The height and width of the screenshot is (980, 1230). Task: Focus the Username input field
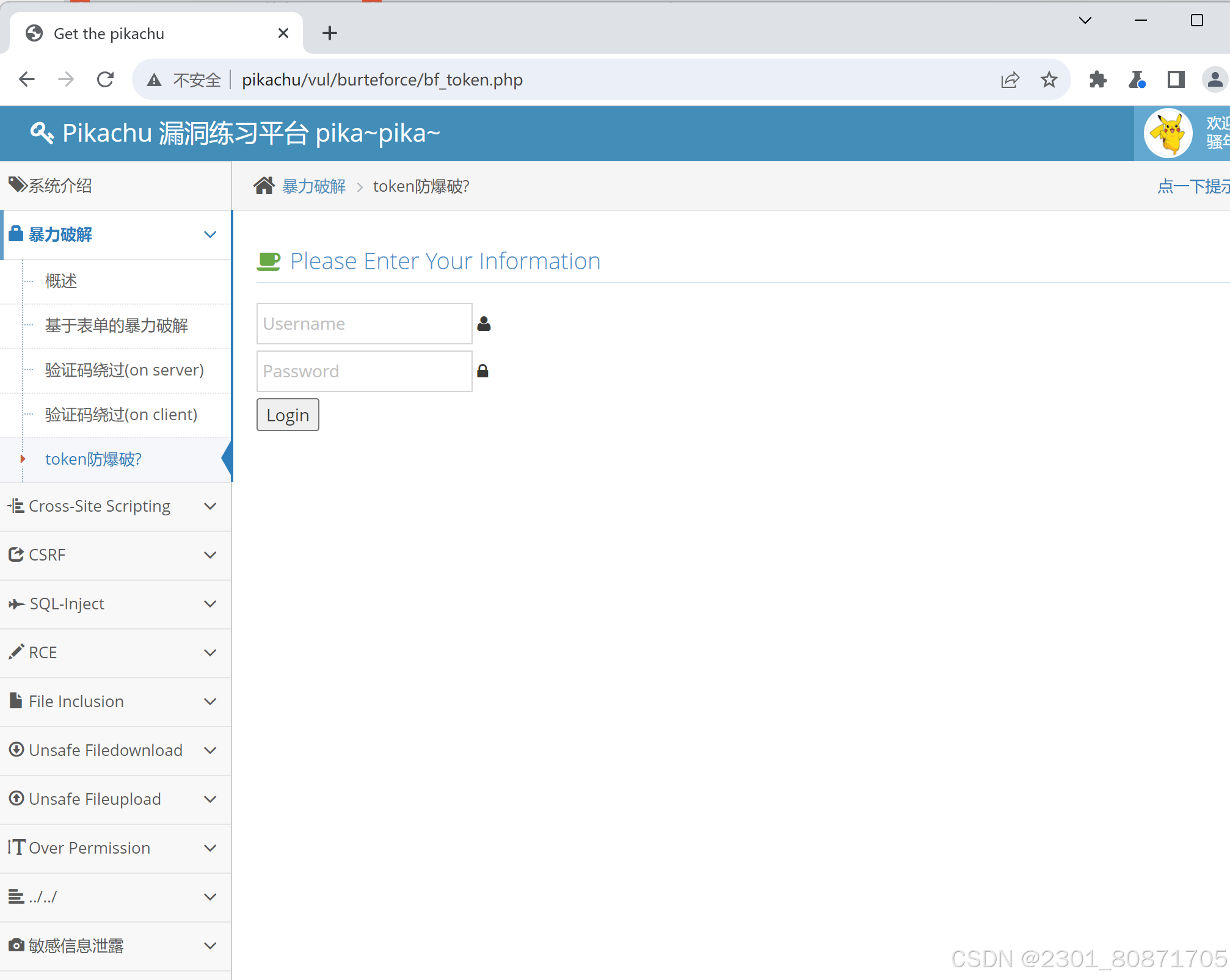(364, 324)
